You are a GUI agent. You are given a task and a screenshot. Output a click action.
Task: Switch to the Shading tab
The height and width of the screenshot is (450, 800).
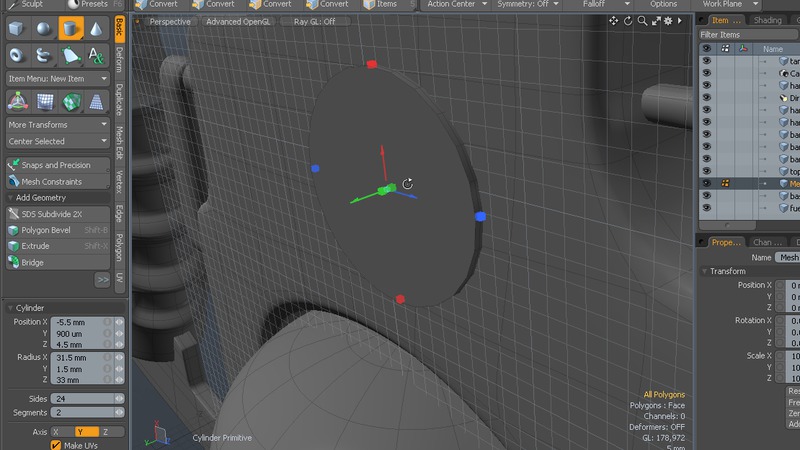768,20
